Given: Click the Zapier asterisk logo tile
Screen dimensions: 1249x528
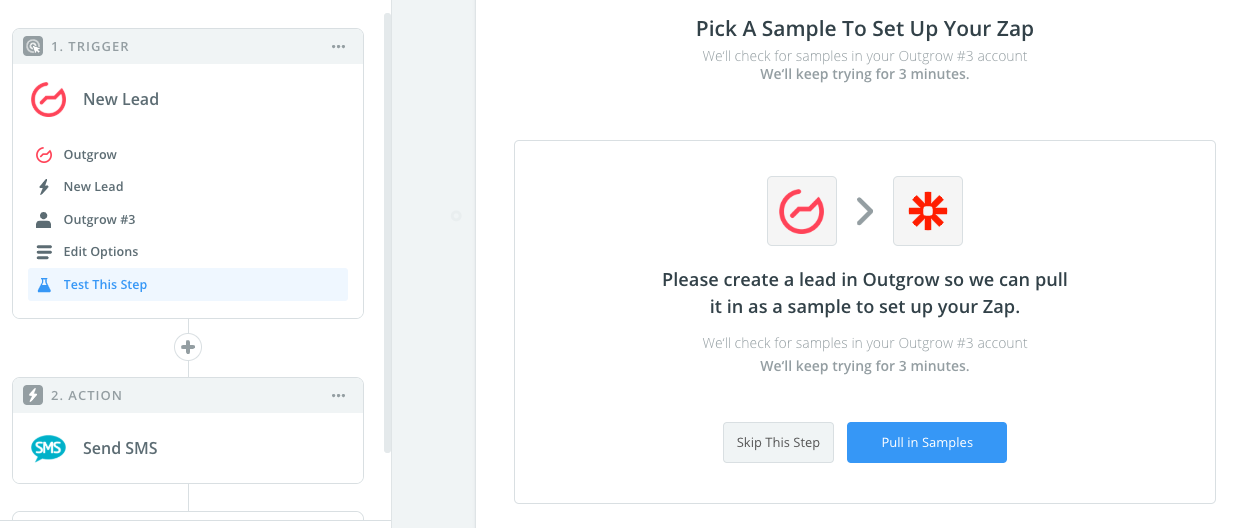Looking at the screenshot, I should coord(928,211).
